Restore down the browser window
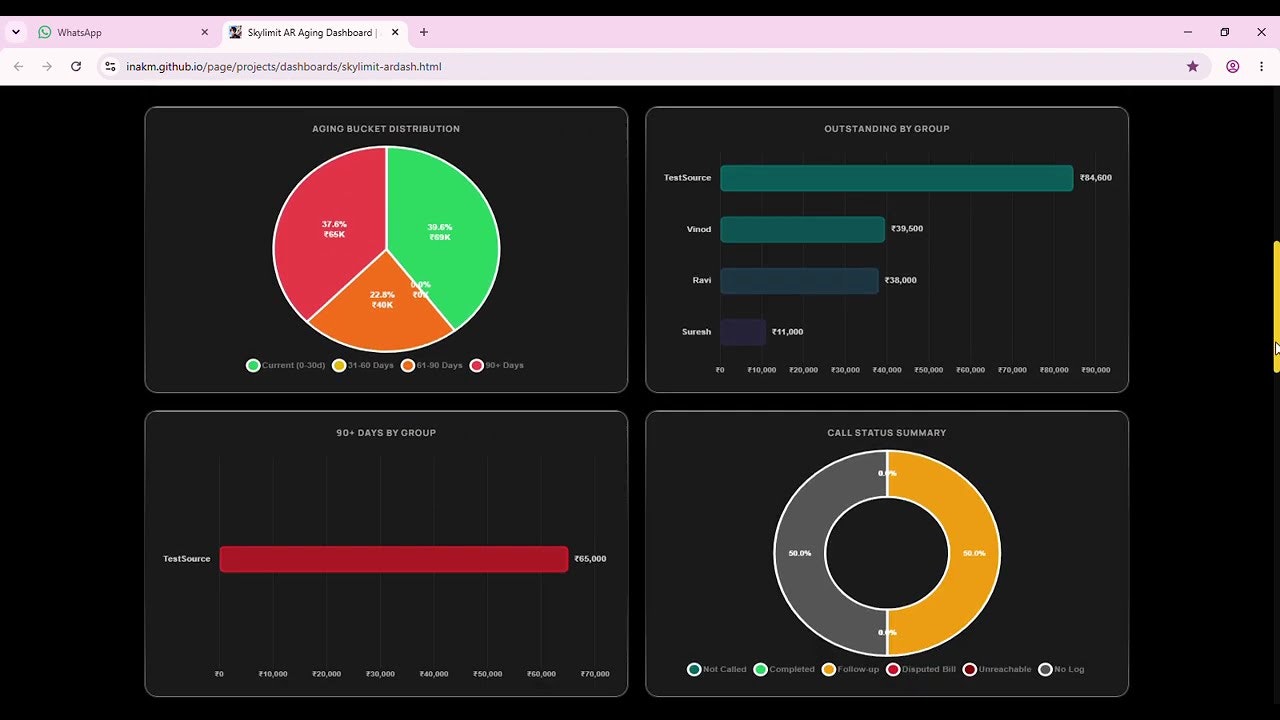Viewport: 1280px width, 720px height. click(1224, 32)
